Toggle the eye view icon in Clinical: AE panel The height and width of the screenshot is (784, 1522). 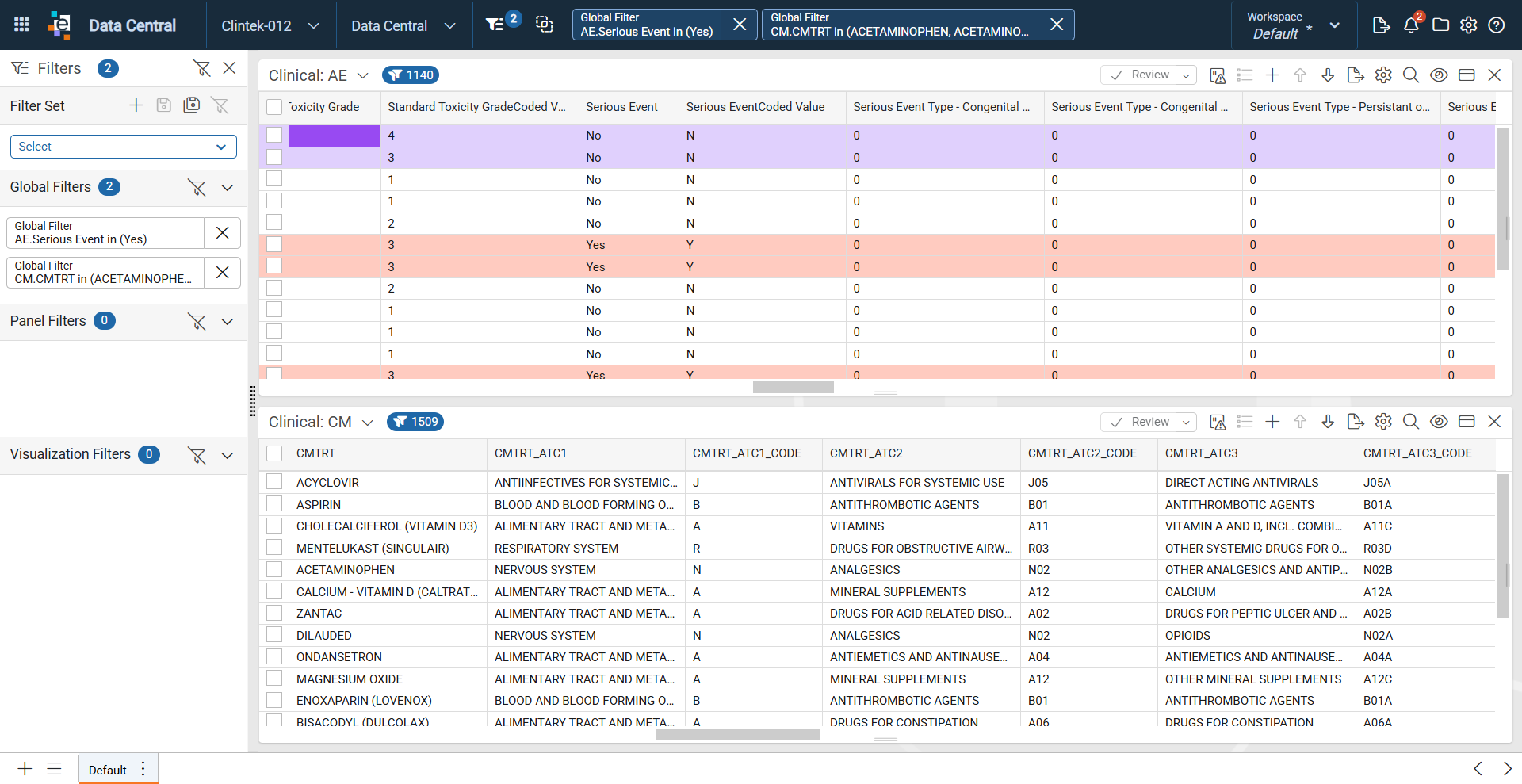[1439, 75]
